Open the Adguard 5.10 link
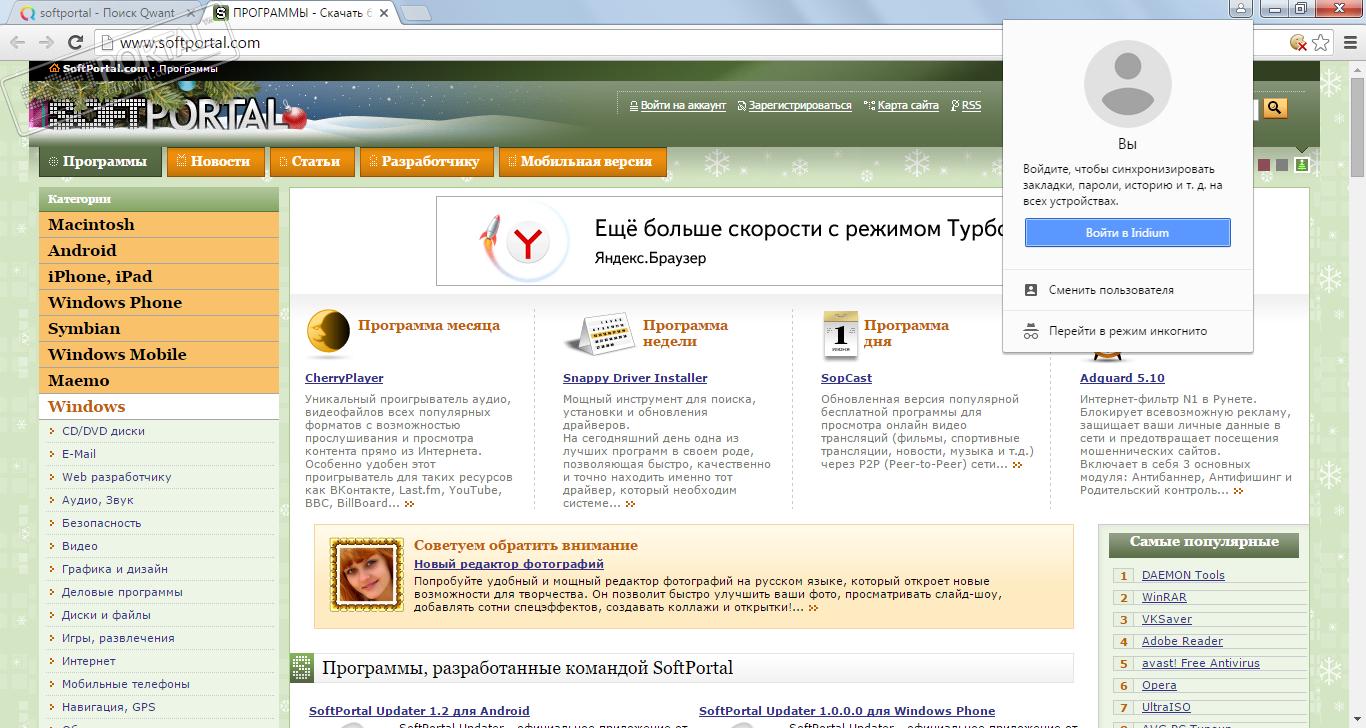1366x728 pixels. [1122, 378]
